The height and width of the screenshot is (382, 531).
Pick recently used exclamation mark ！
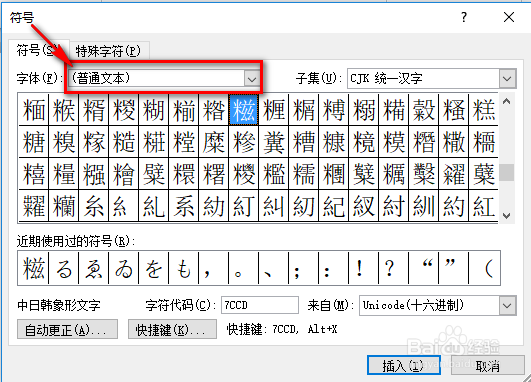(x=364, y=268)
